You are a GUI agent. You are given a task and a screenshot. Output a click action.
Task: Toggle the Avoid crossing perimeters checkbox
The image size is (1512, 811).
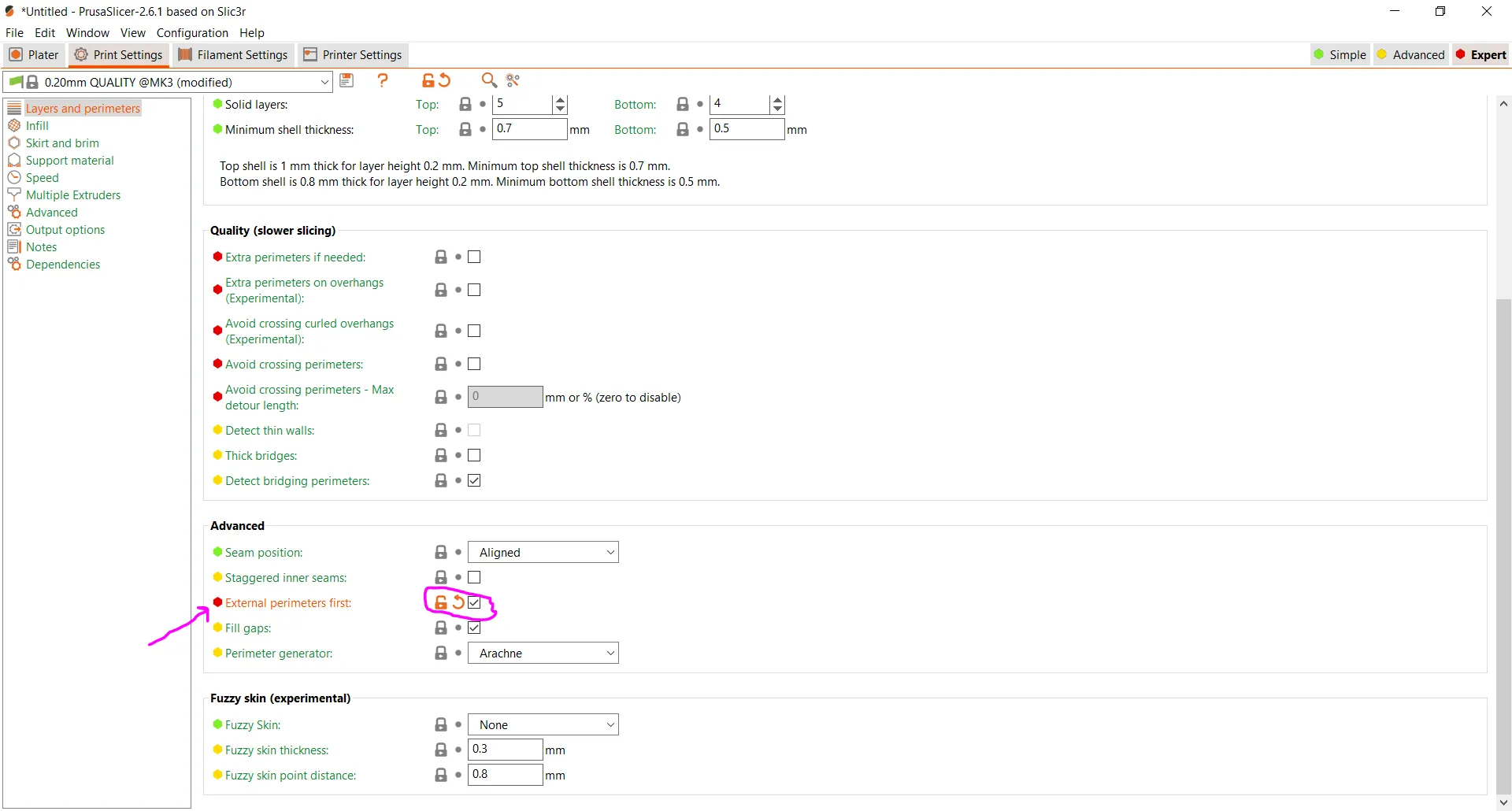pyautogui.click(x=474, y=365)
